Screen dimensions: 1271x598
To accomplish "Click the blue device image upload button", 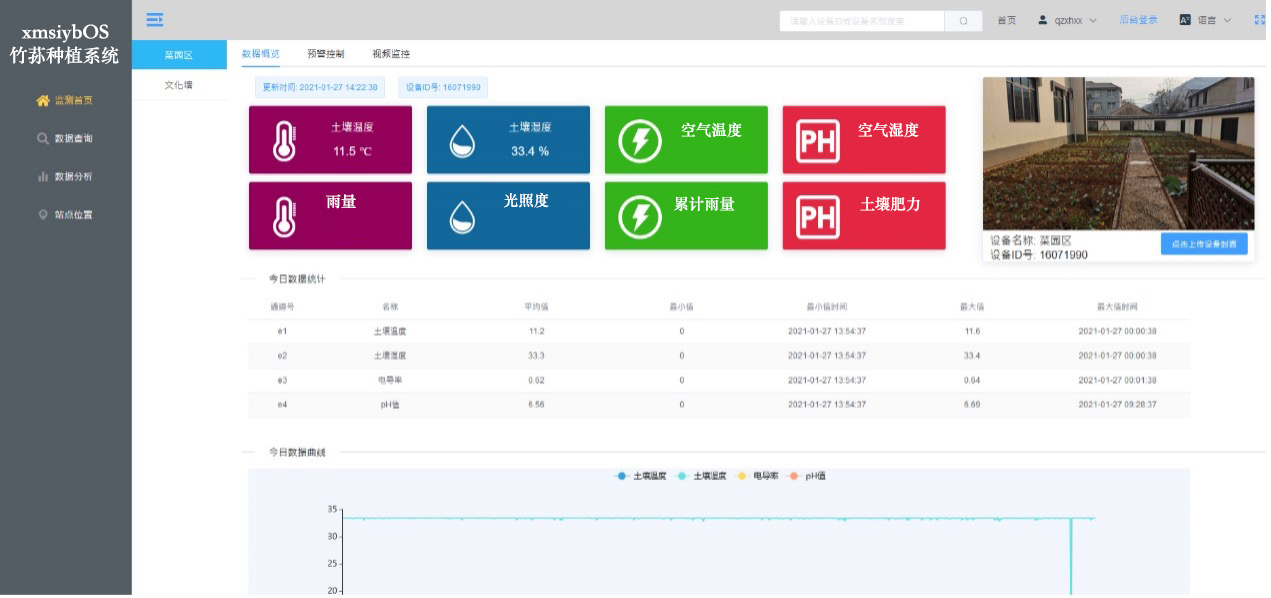I will pos(1204,244).
